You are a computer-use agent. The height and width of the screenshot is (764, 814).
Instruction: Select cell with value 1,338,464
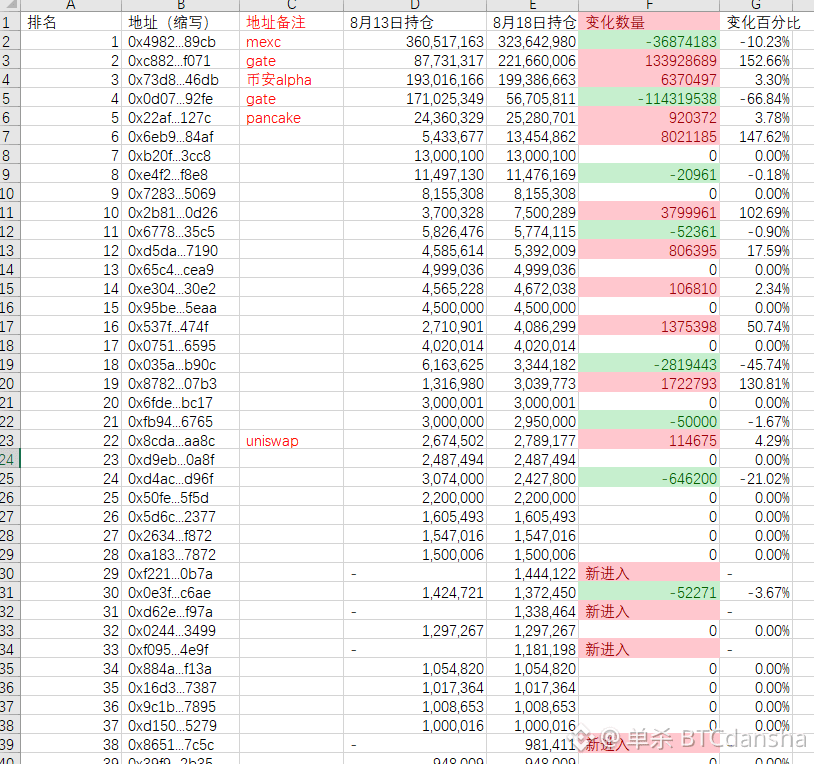(x=533, y=611)
